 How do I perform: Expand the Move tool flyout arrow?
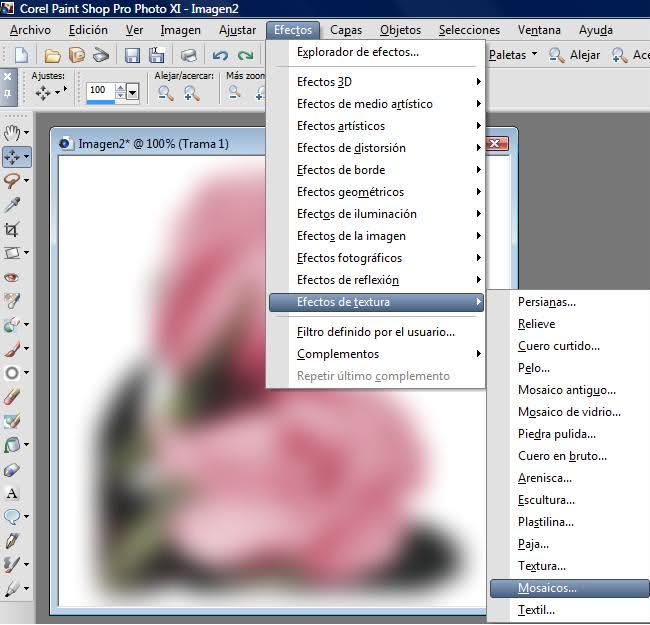(27, 157)
